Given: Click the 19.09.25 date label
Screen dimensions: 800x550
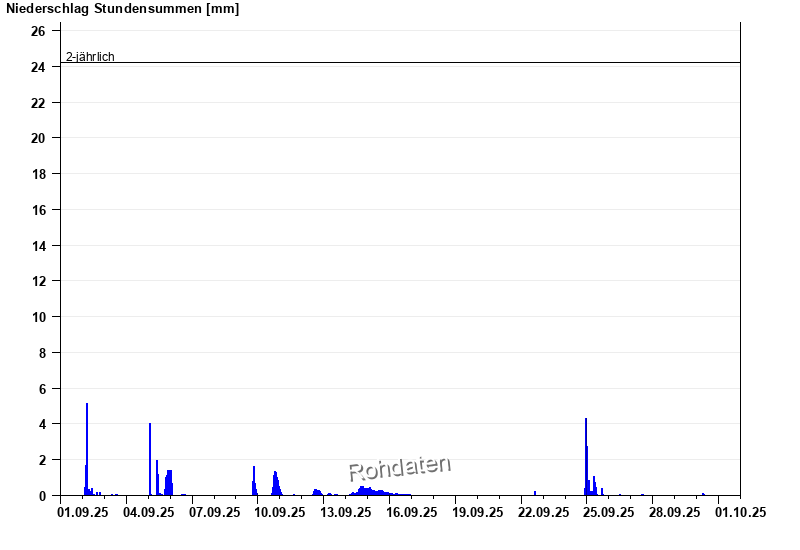Looking at the screenshot, I should click(x=478, y=512).
